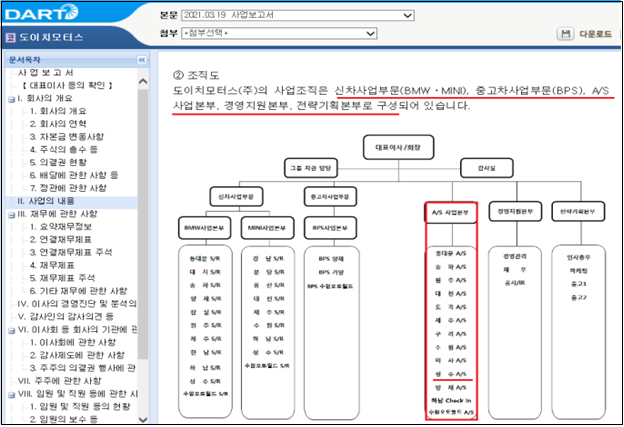
Task: Collapse the VIII. 임원 및 직원 등 node
Action: click(12, 395)
